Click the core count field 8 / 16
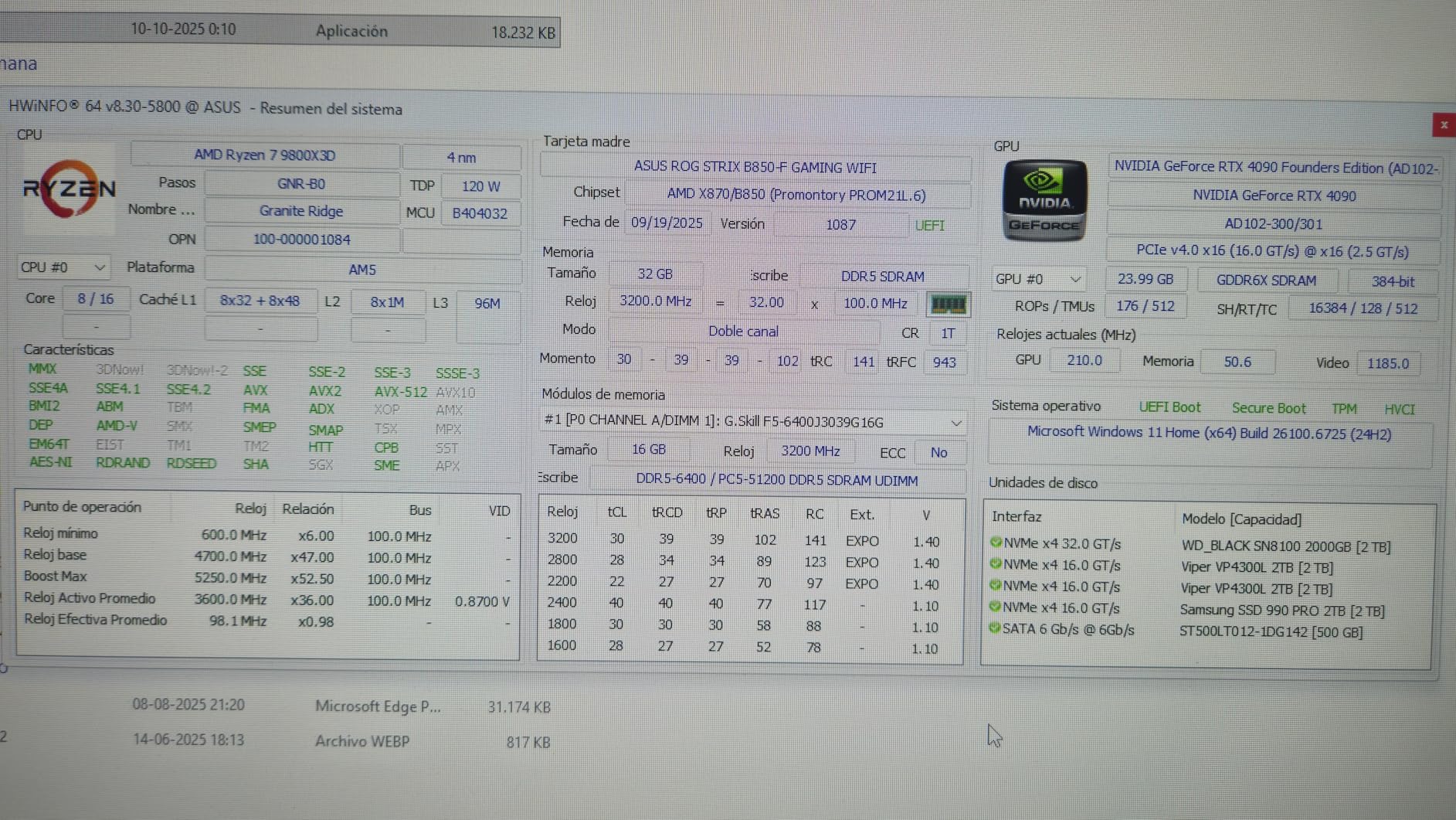1456x820 pixels. coord(96,299)
